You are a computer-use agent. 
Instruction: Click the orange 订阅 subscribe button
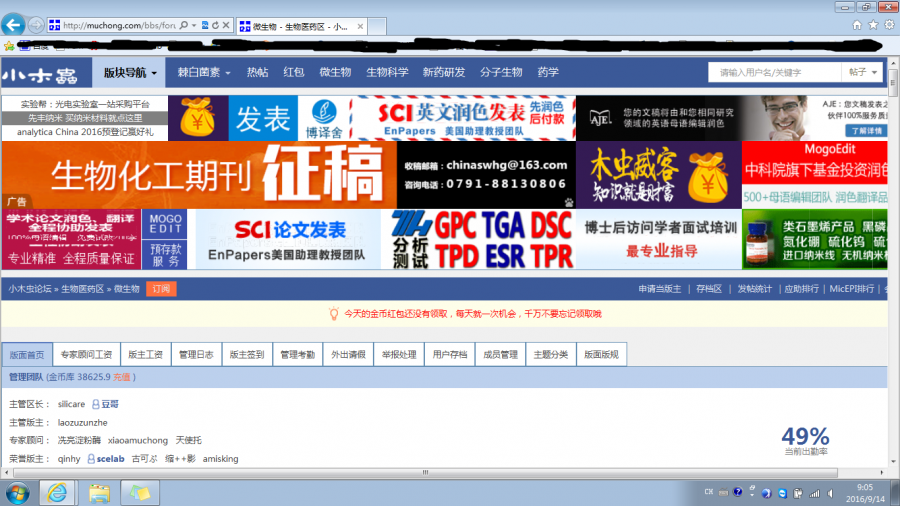point(161,289)
